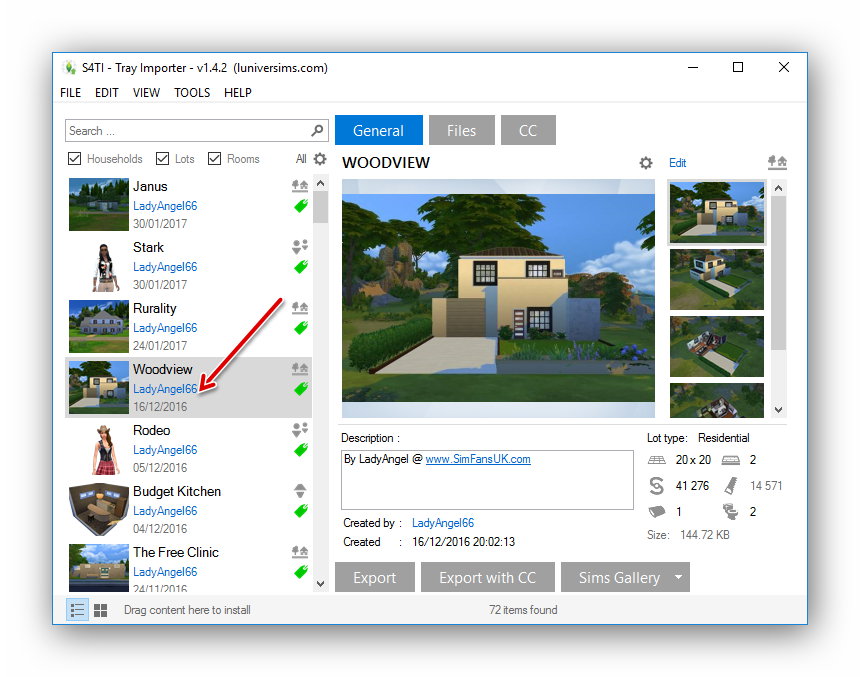Screen dimensions: 860x677
Task: Click the lot size grid icon
Action: click(657, 460)
